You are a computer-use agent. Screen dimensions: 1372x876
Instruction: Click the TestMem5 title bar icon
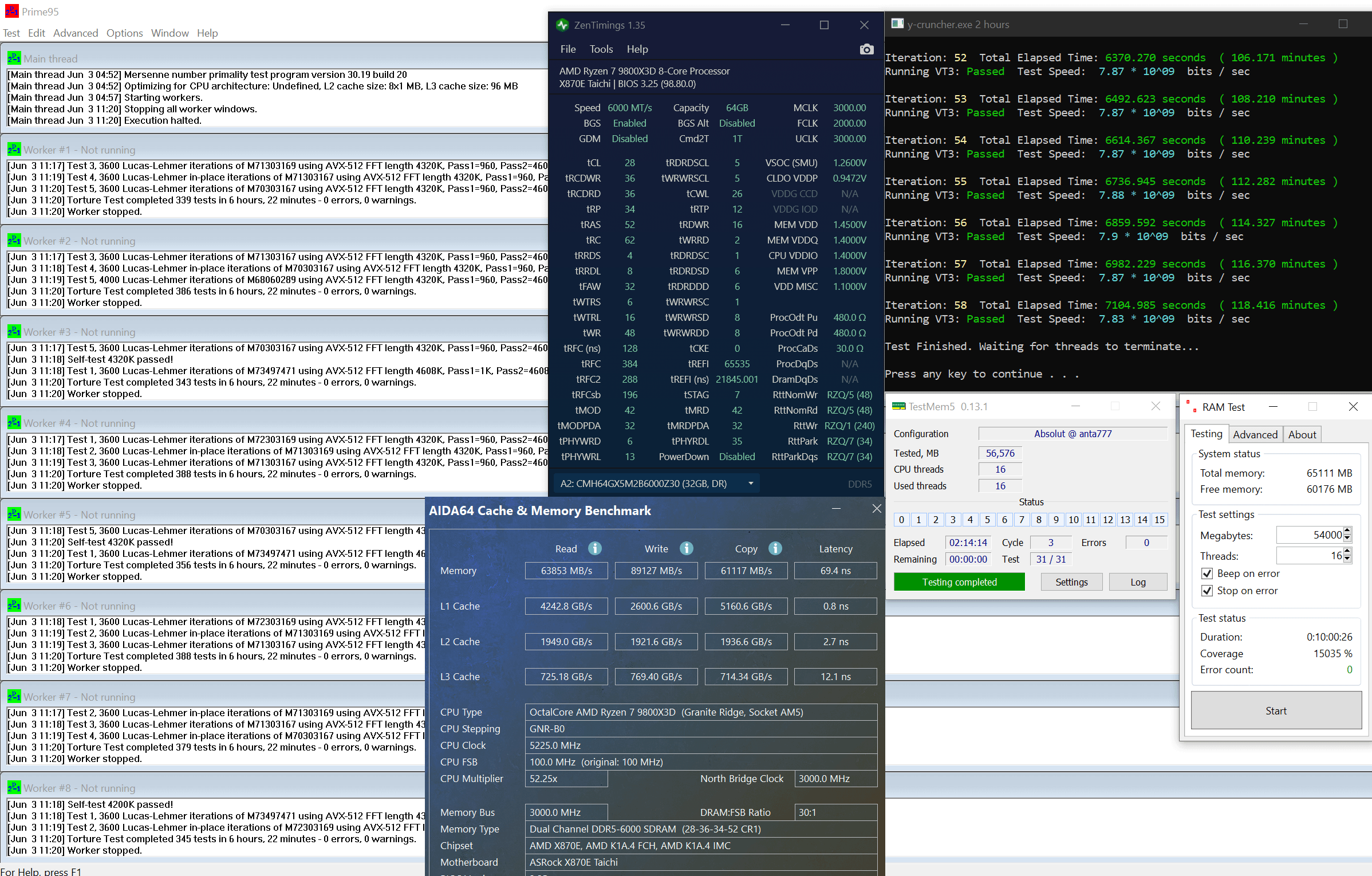[898, 406]
